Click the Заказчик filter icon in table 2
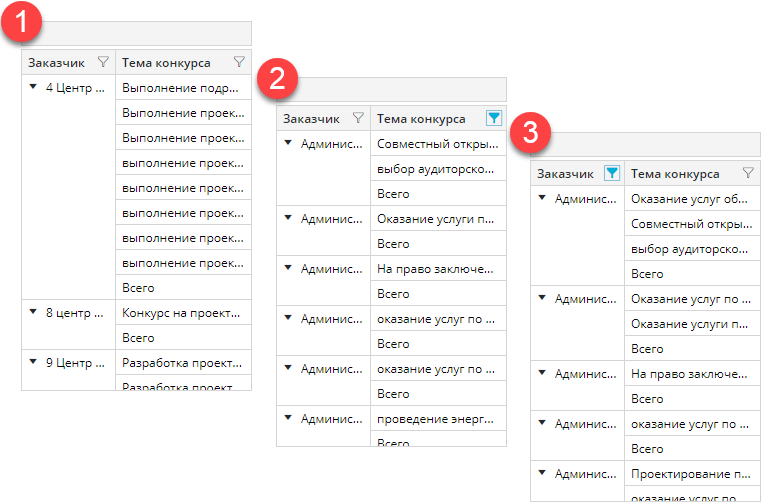Viewport: 761px width, 502px height. 358,118
